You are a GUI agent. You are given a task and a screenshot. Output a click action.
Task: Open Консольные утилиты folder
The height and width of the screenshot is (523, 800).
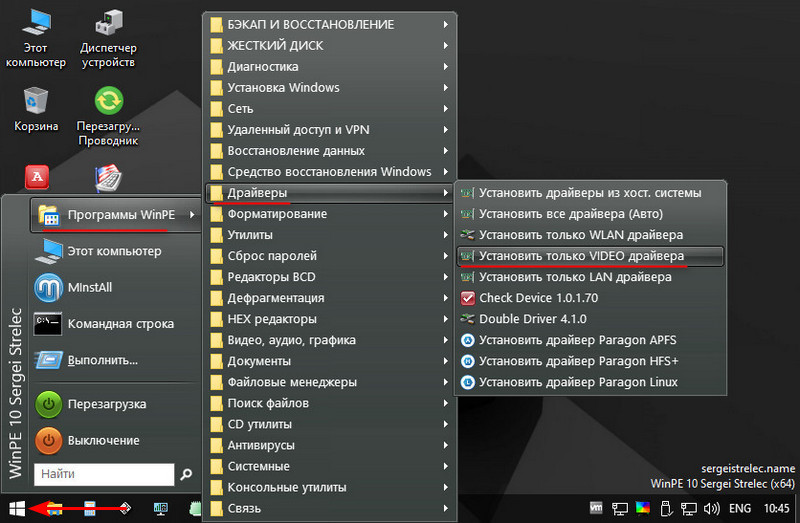[x=330, y=488]
